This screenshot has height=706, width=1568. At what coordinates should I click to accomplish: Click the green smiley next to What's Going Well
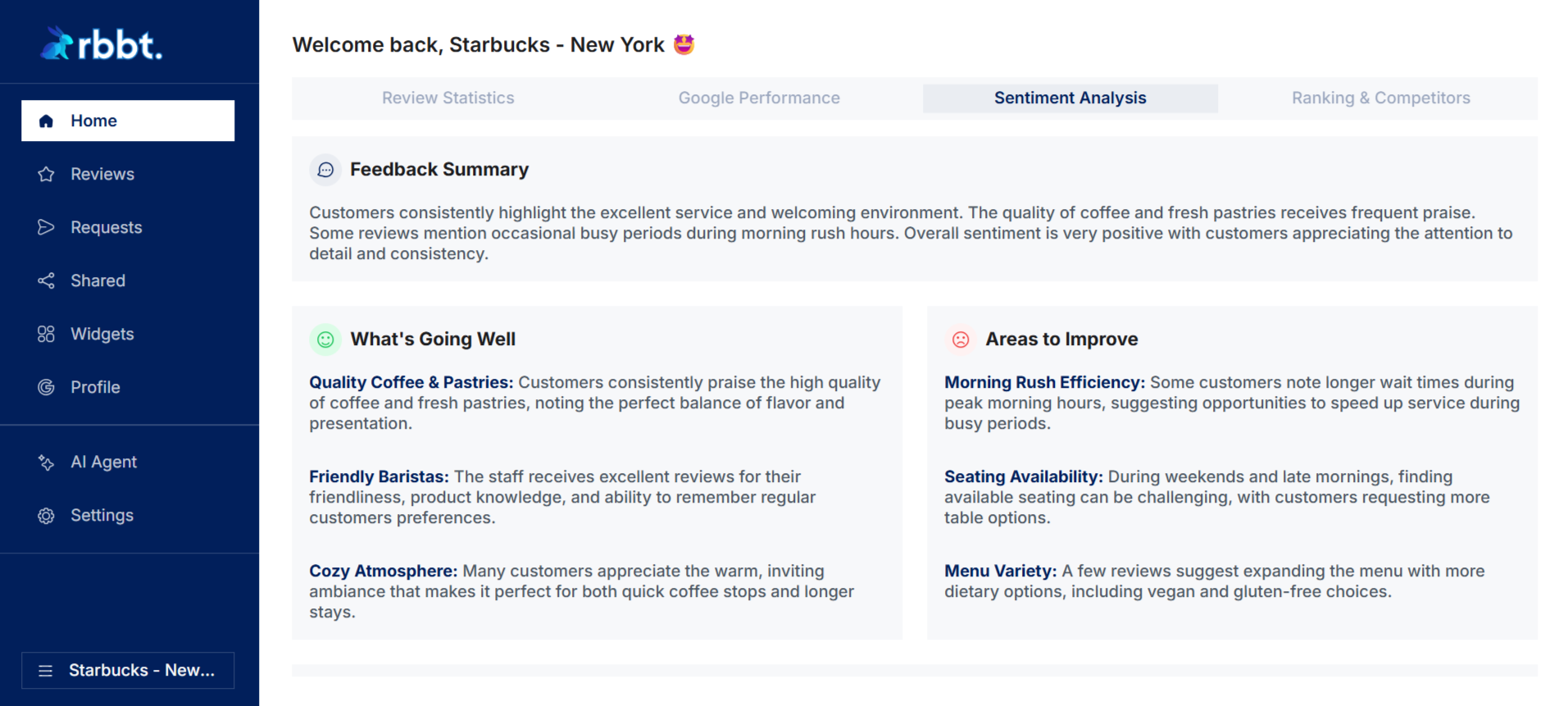pos(325,339)
